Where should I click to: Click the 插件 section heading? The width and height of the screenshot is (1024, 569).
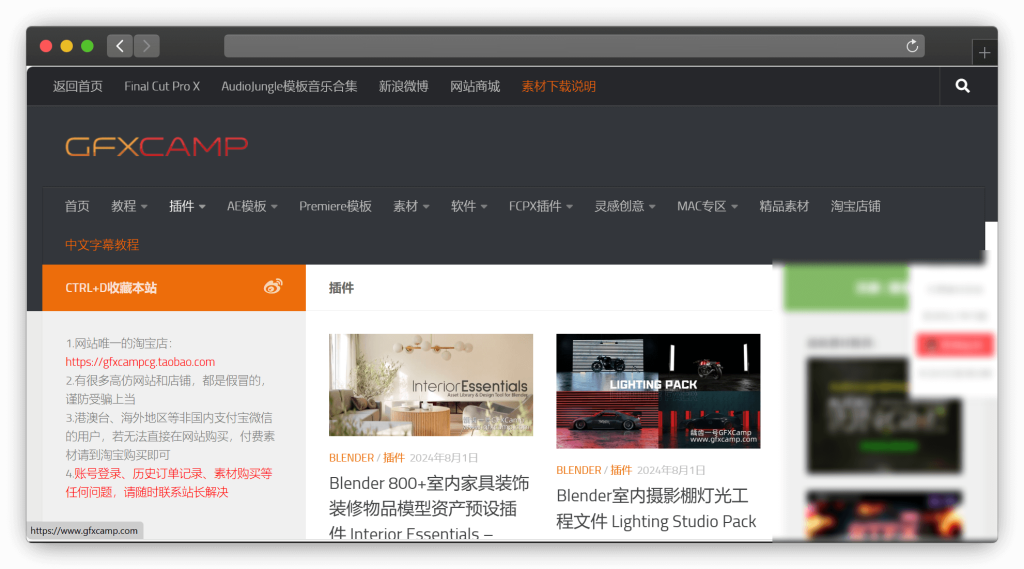pos(341,288)
